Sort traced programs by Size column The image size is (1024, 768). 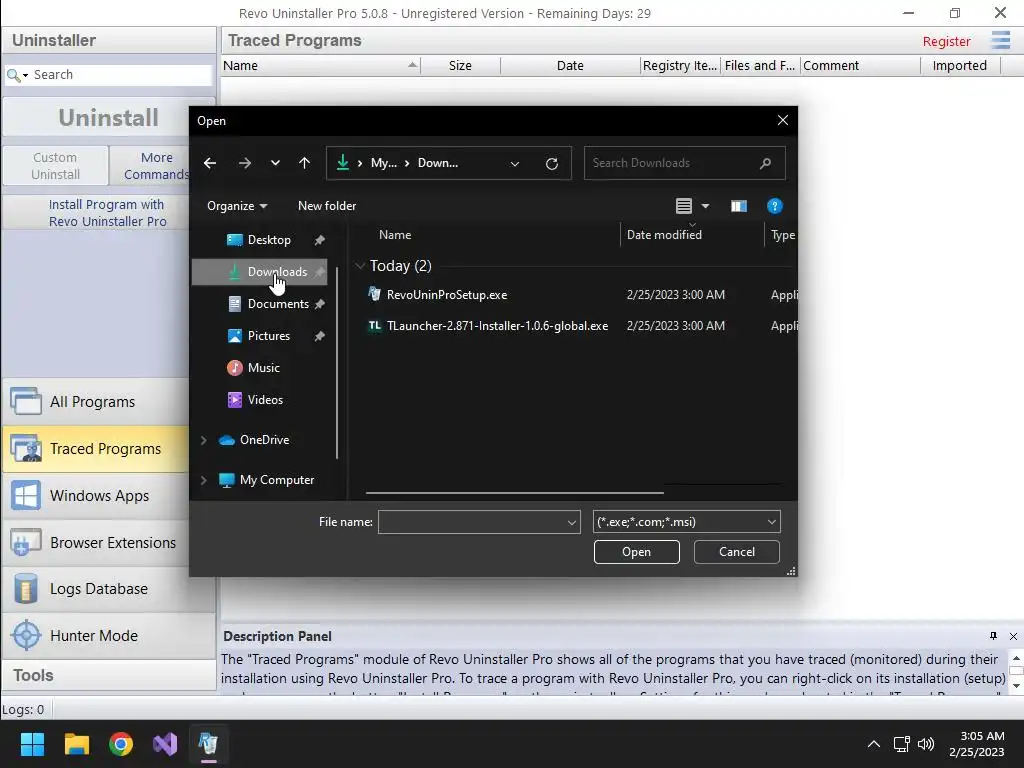click(x=460, y=65)
